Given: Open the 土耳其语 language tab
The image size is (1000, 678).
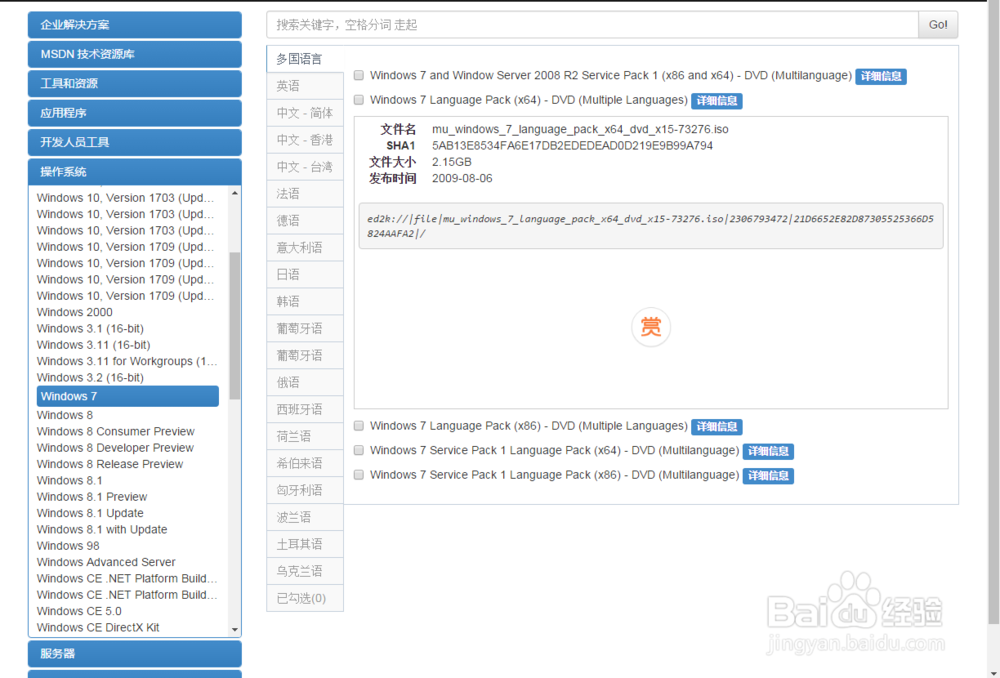Looking at the screenshot, I should [305, 544].
